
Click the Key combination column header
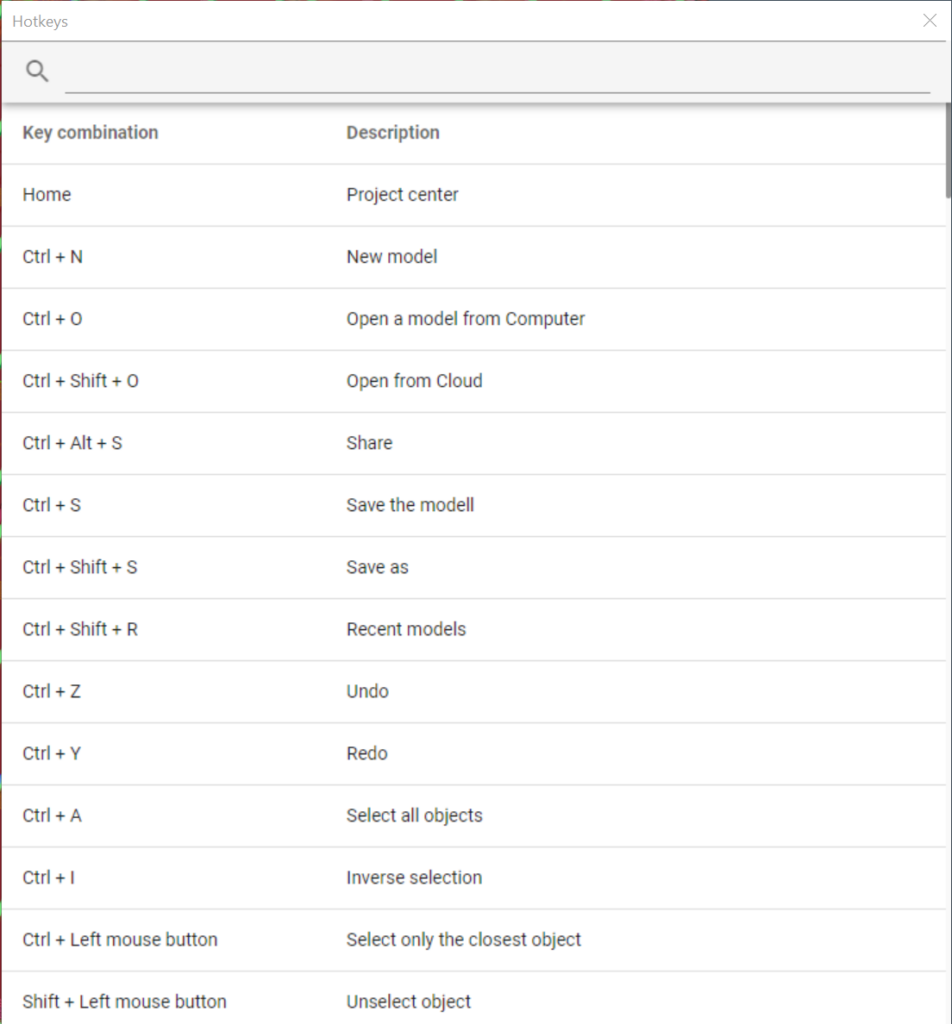pos(90,133)
